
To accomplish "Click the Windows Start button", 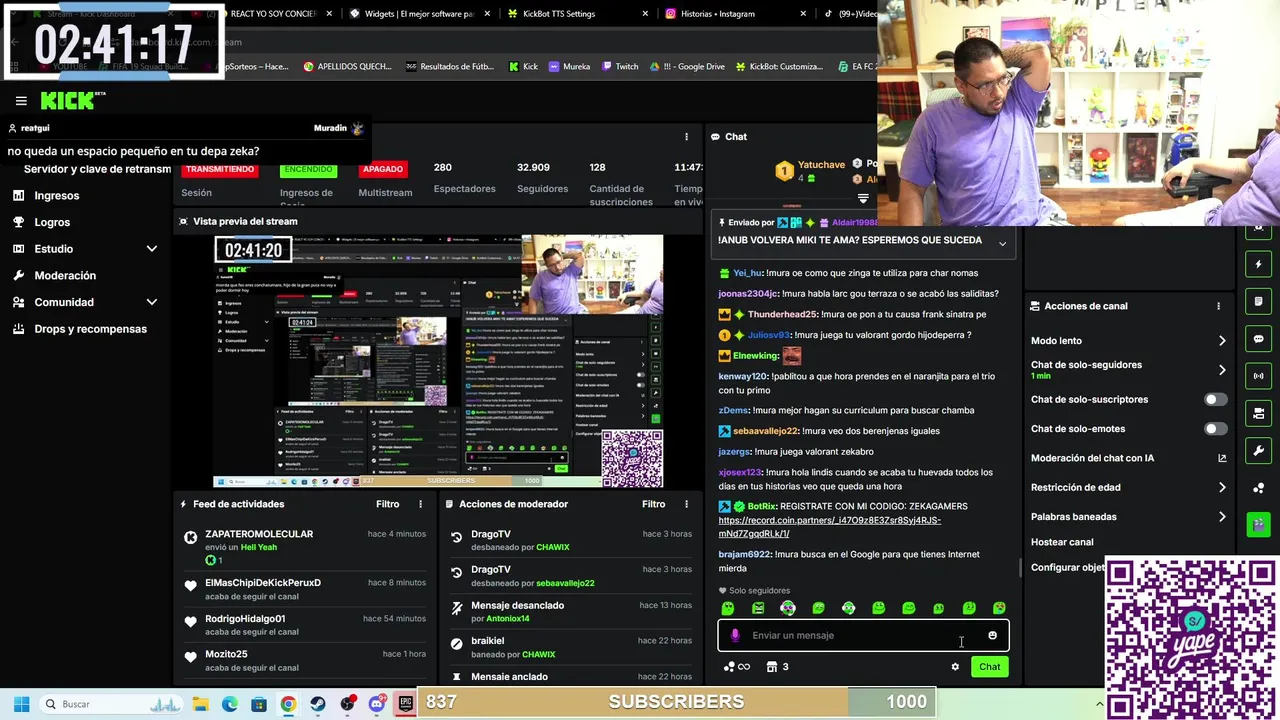I will [x=21, y=705].
